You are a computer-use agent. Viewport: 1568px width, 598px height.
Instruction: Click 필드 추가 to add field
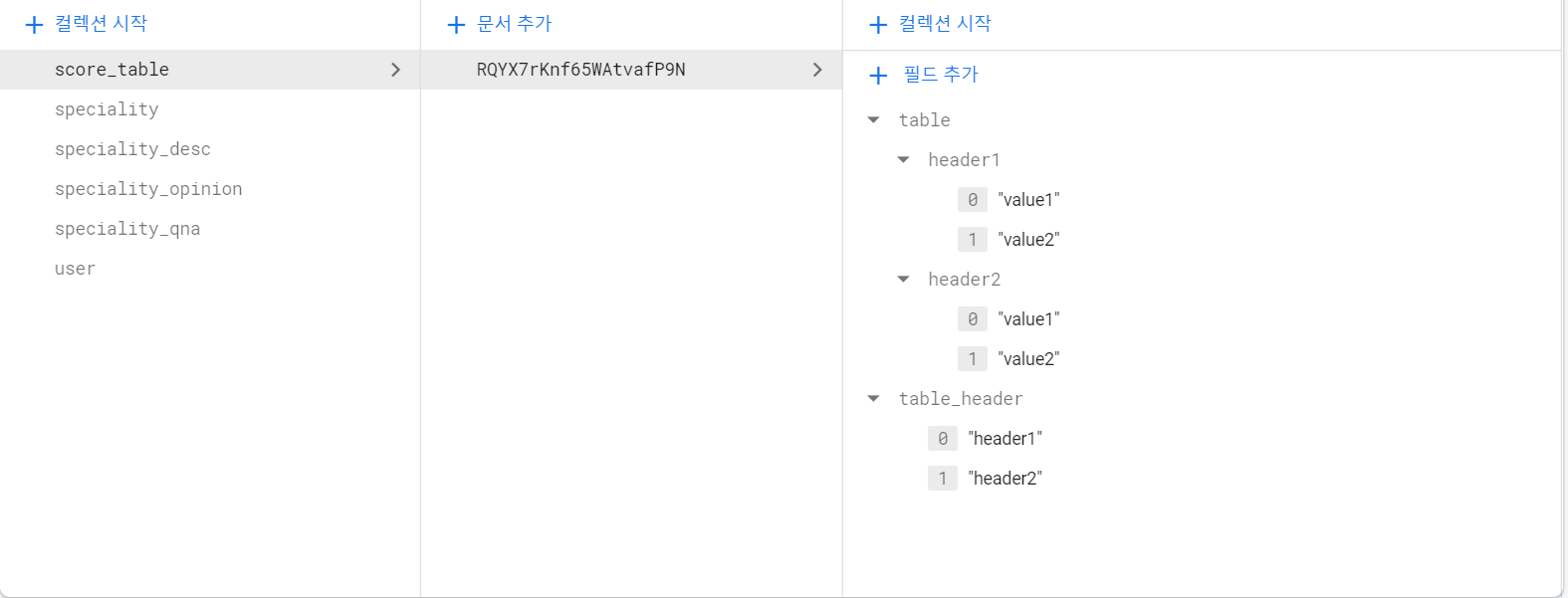coord(941,75)
